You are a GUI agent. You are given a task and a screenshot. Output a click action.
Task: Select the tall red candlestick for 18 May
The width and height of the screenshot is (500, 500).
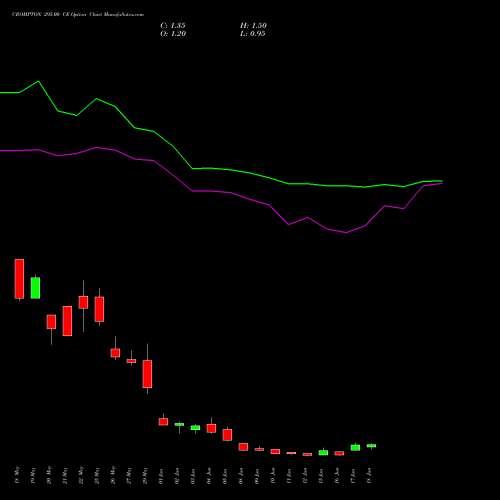tap(19, 279)
